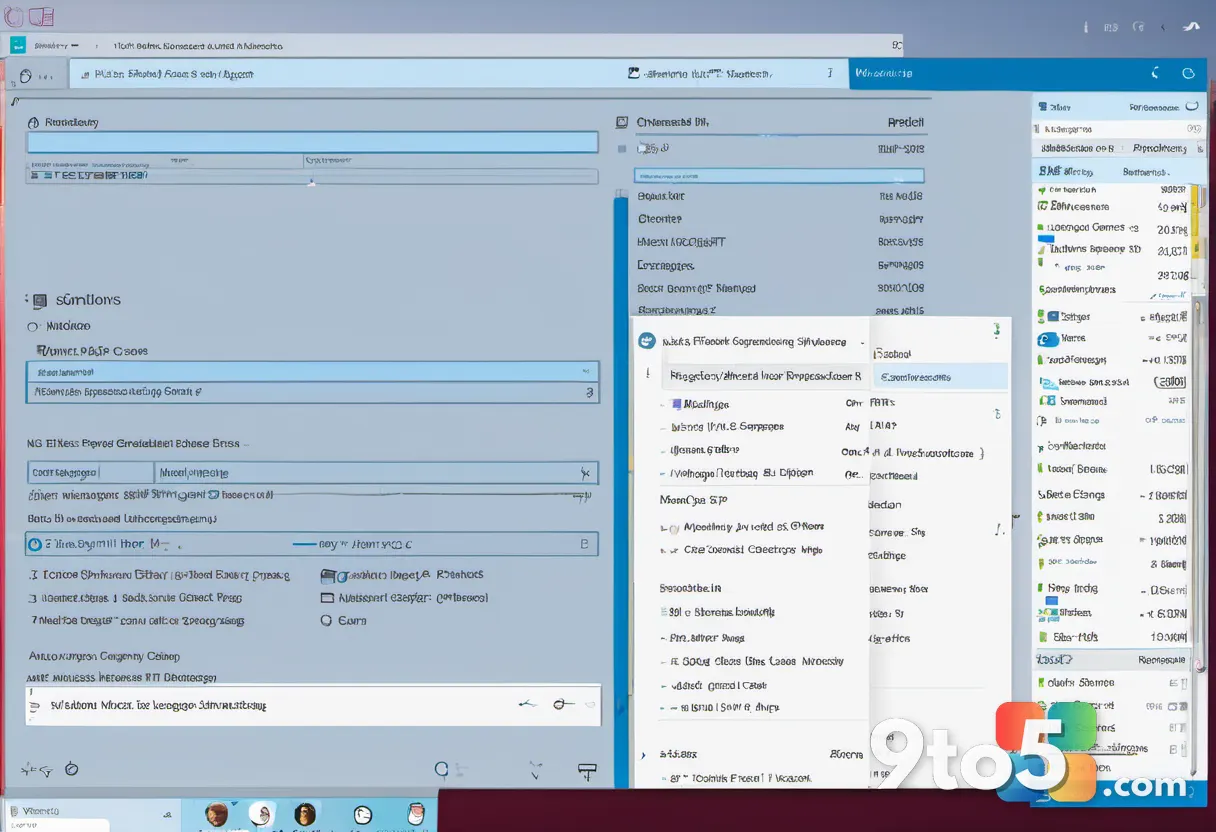
Task: Toggle the switch at the right panel's top corner
Action: click(1192, 106)
